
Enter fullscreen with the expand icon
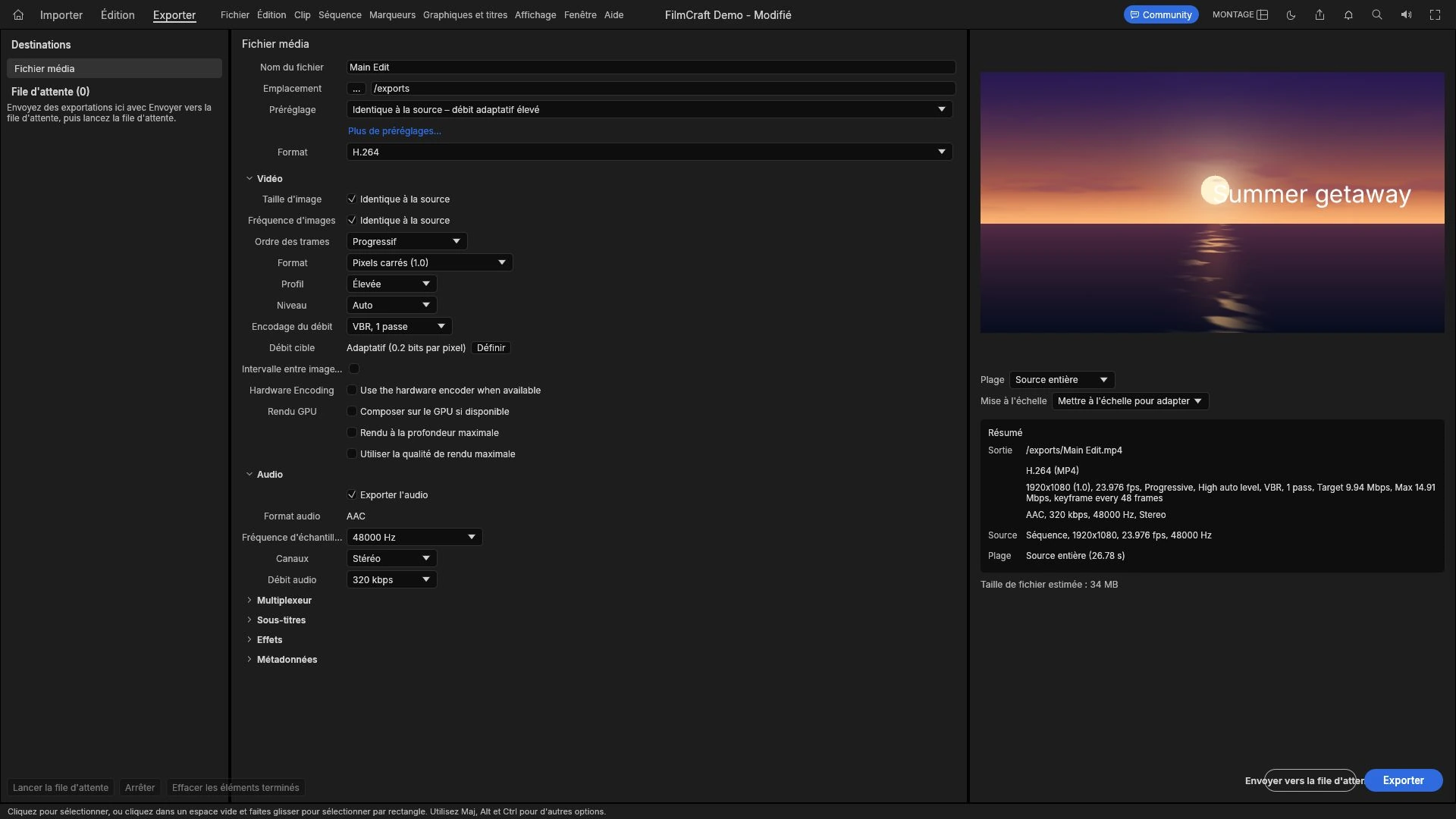coord(1435,14)
